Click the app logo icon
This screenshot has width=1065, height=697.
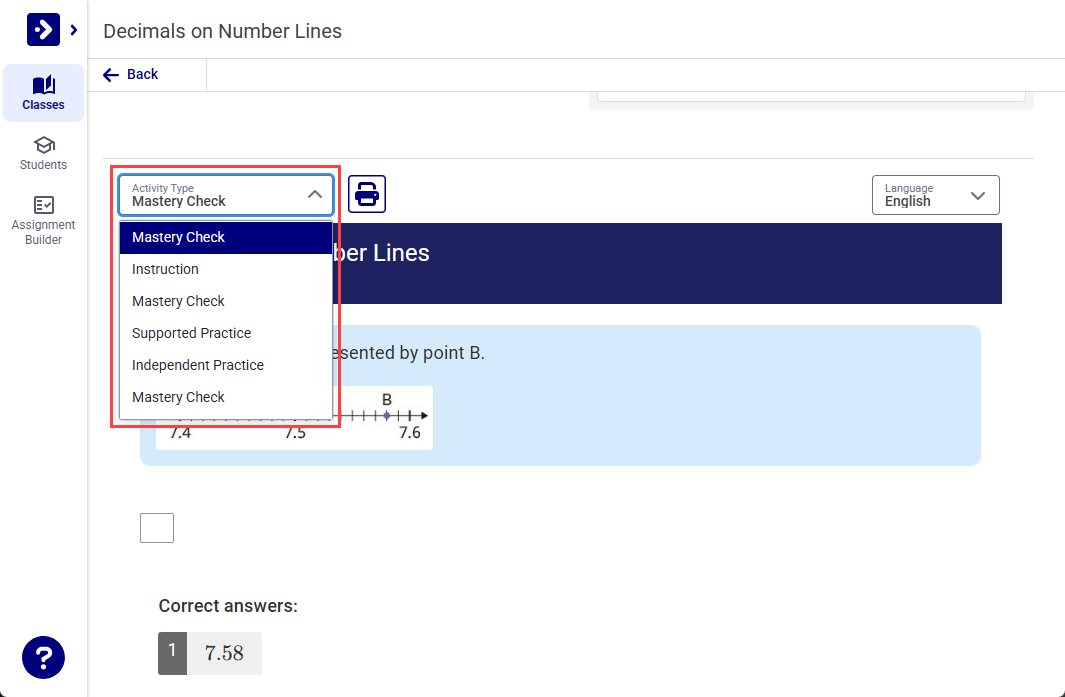pyautogui.click(x=43, y=30)
